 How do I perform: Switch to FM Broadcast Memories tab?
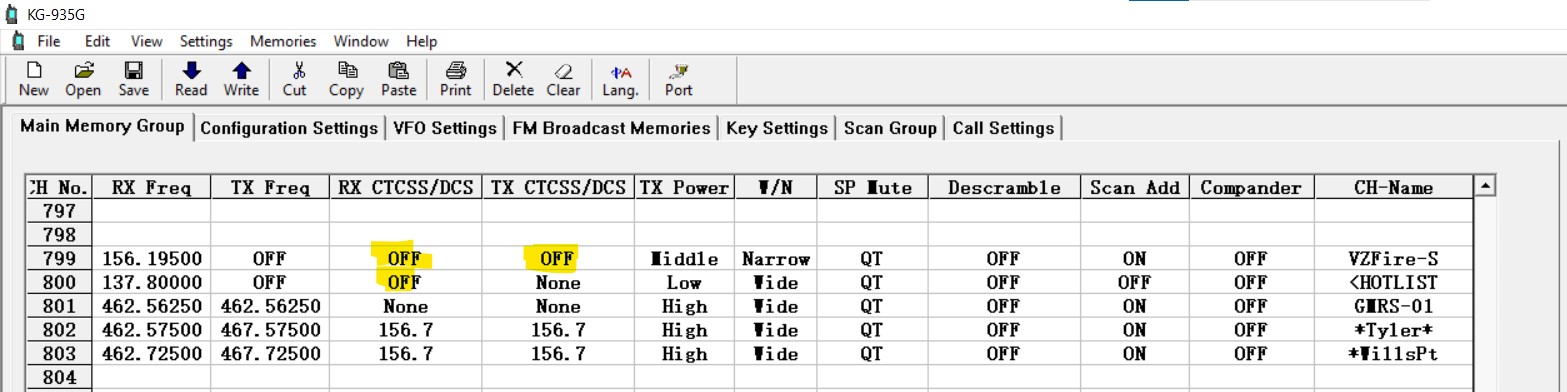point(611,128)
